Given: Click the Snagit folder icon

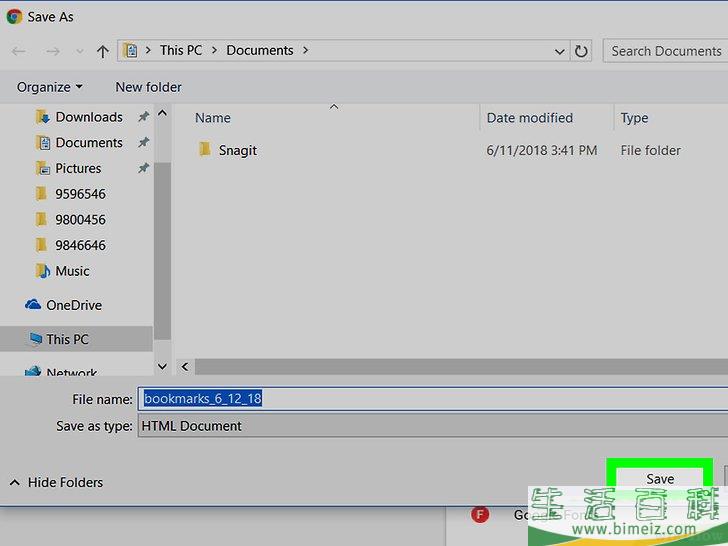Looking at the screenshot, I should (204, 150).
